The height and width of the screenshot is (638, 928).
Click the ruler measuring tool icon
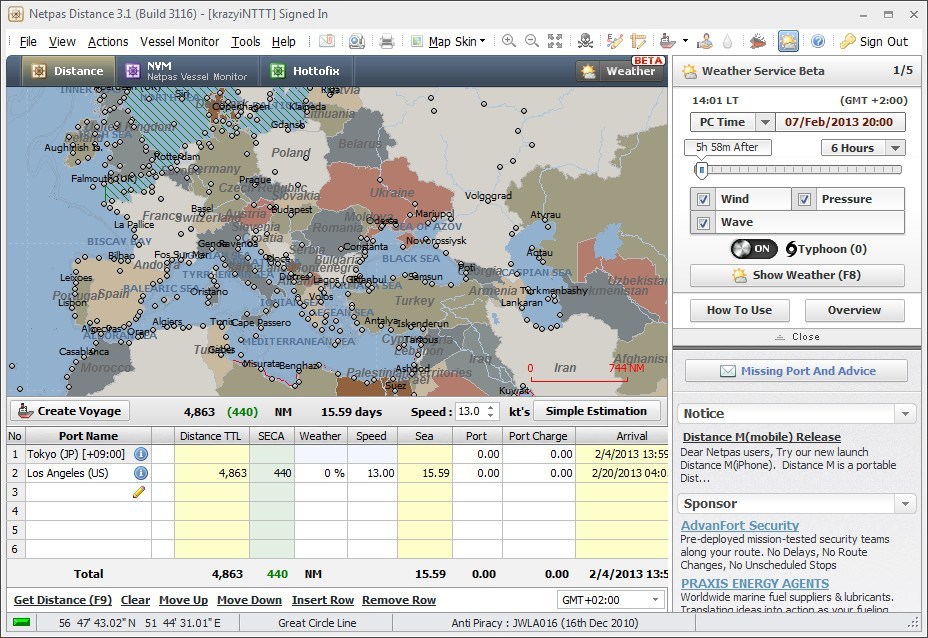click(x=639, y=41)
